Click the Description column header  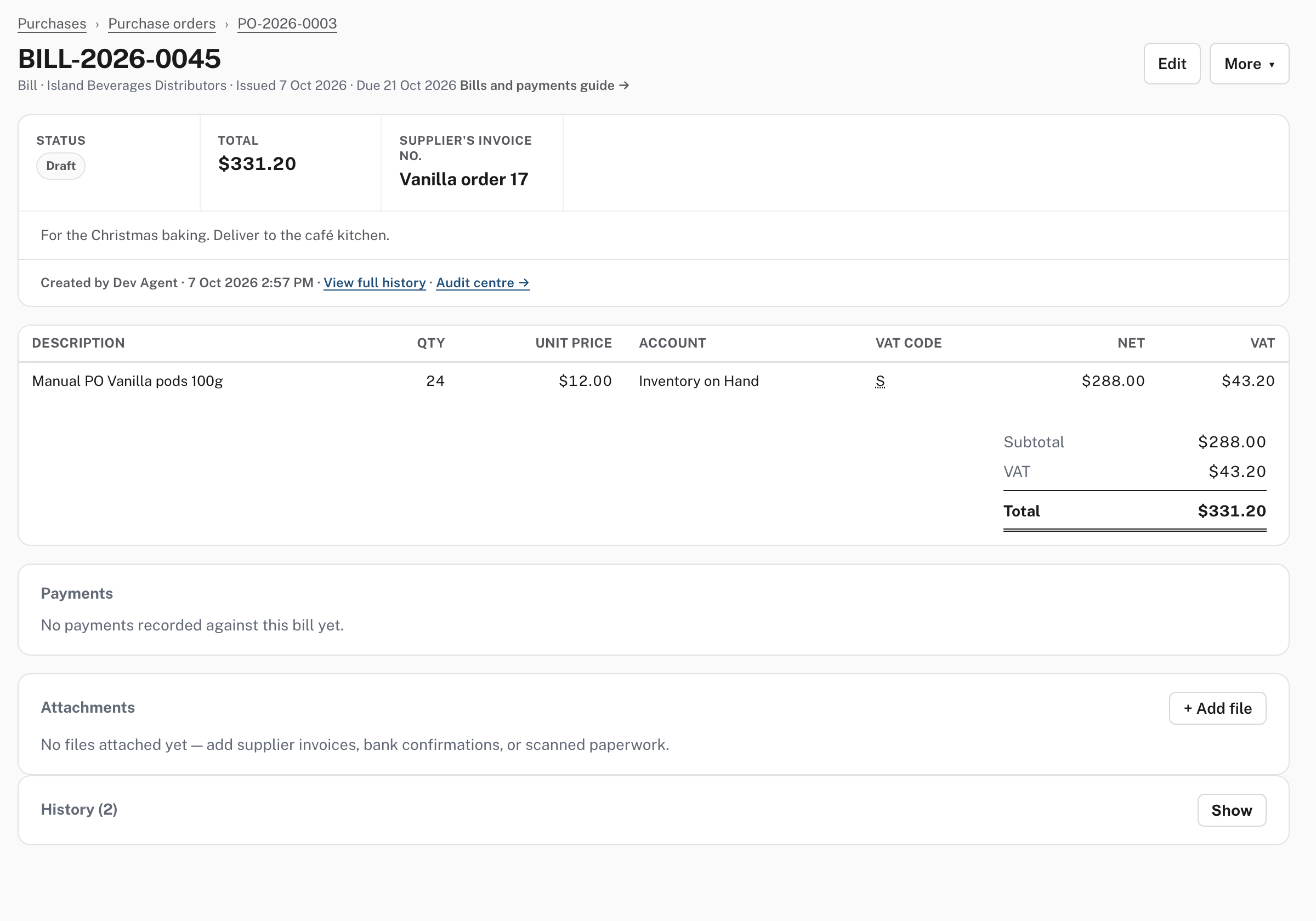pyautogui.click(x=78, y=343)
